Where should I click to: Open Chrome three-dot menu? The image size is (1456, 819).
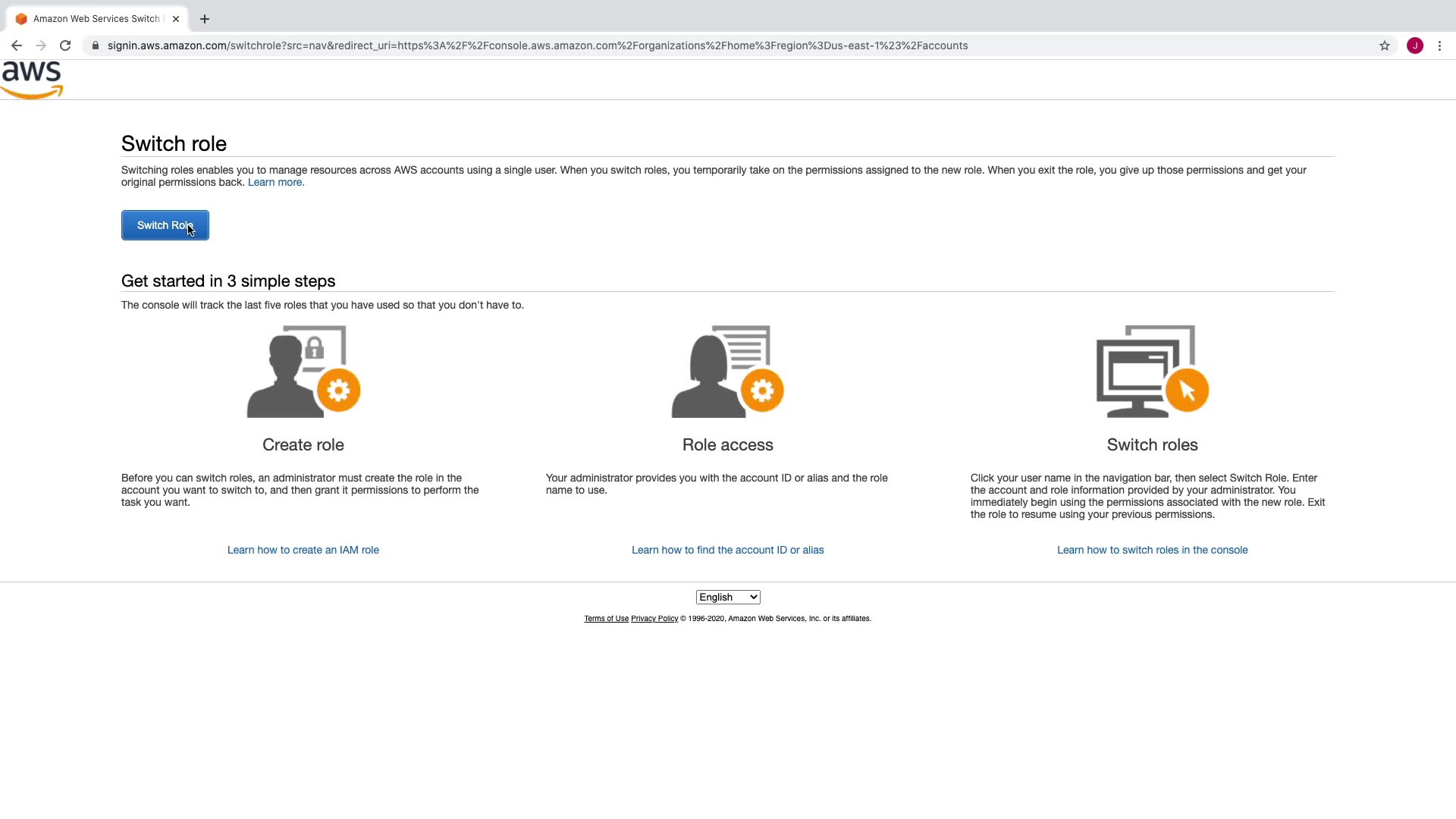coord(1439,45)
